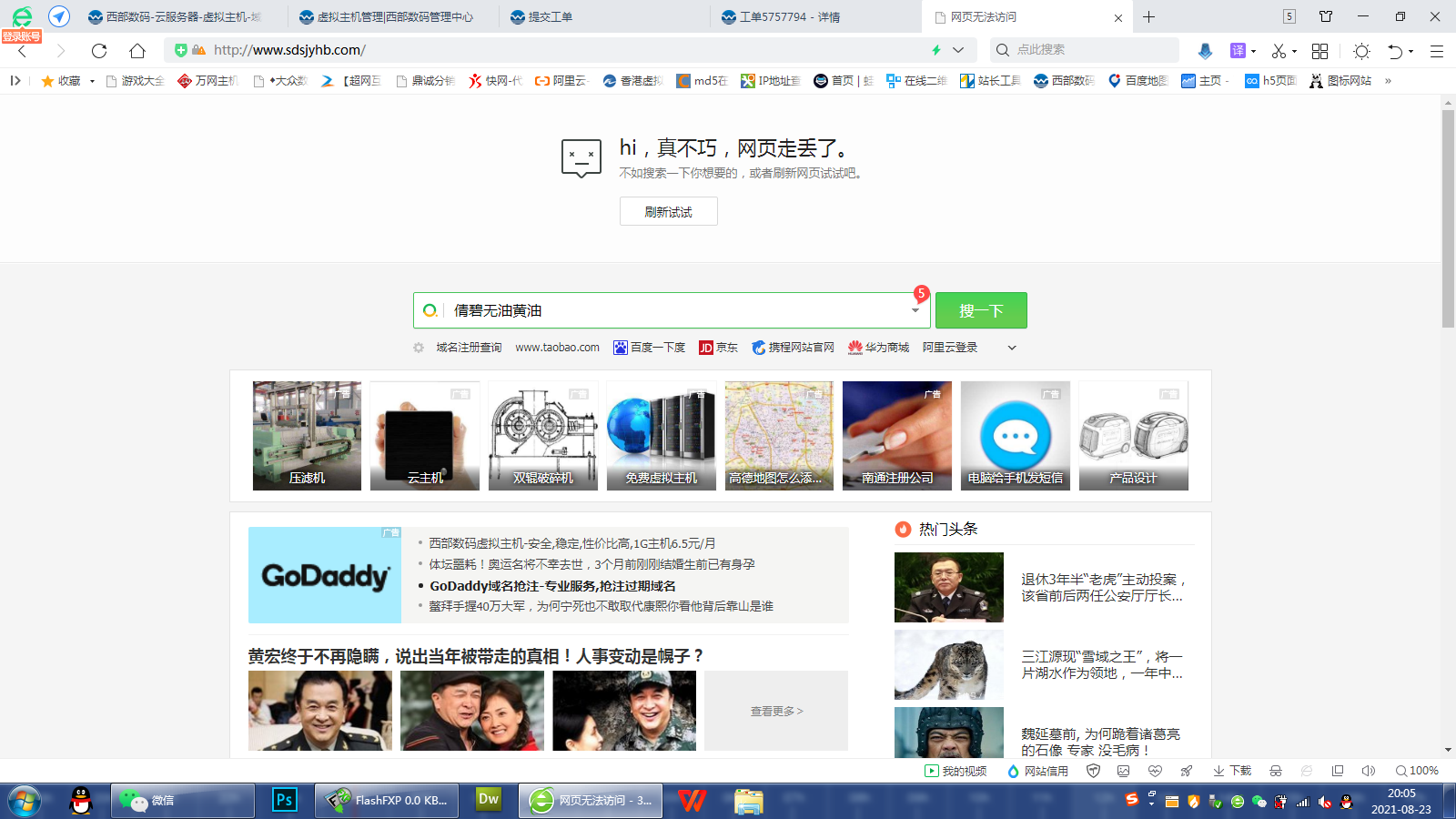The height and width of the screenshot is (819, 1456).
Task: Click the skin shirt icon in title bar
Action: click(x=1326, y=16)
